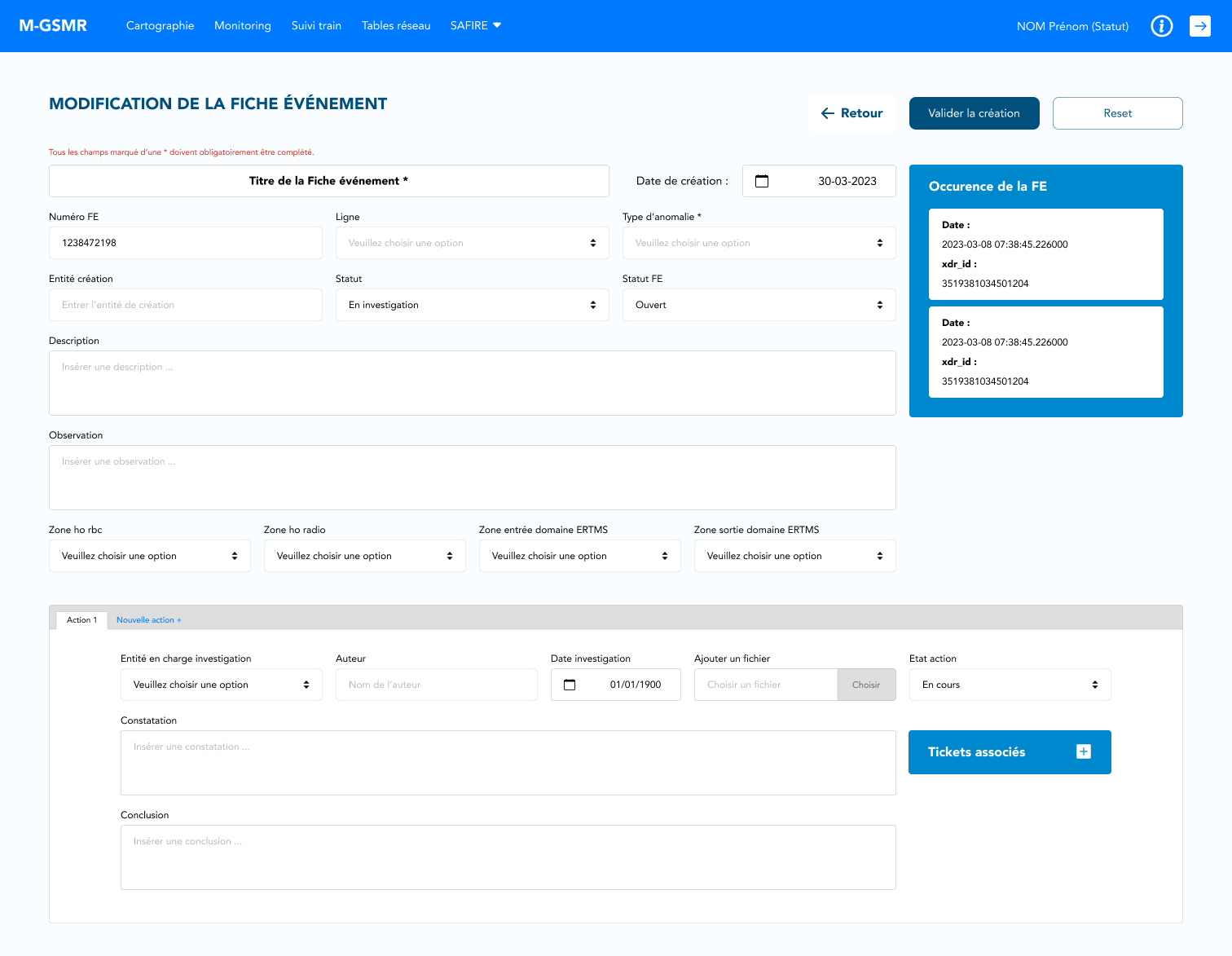Add a new tab with Nouvelle action +
The height and width of the screenshot is (956, 1232).
point(148,620)
